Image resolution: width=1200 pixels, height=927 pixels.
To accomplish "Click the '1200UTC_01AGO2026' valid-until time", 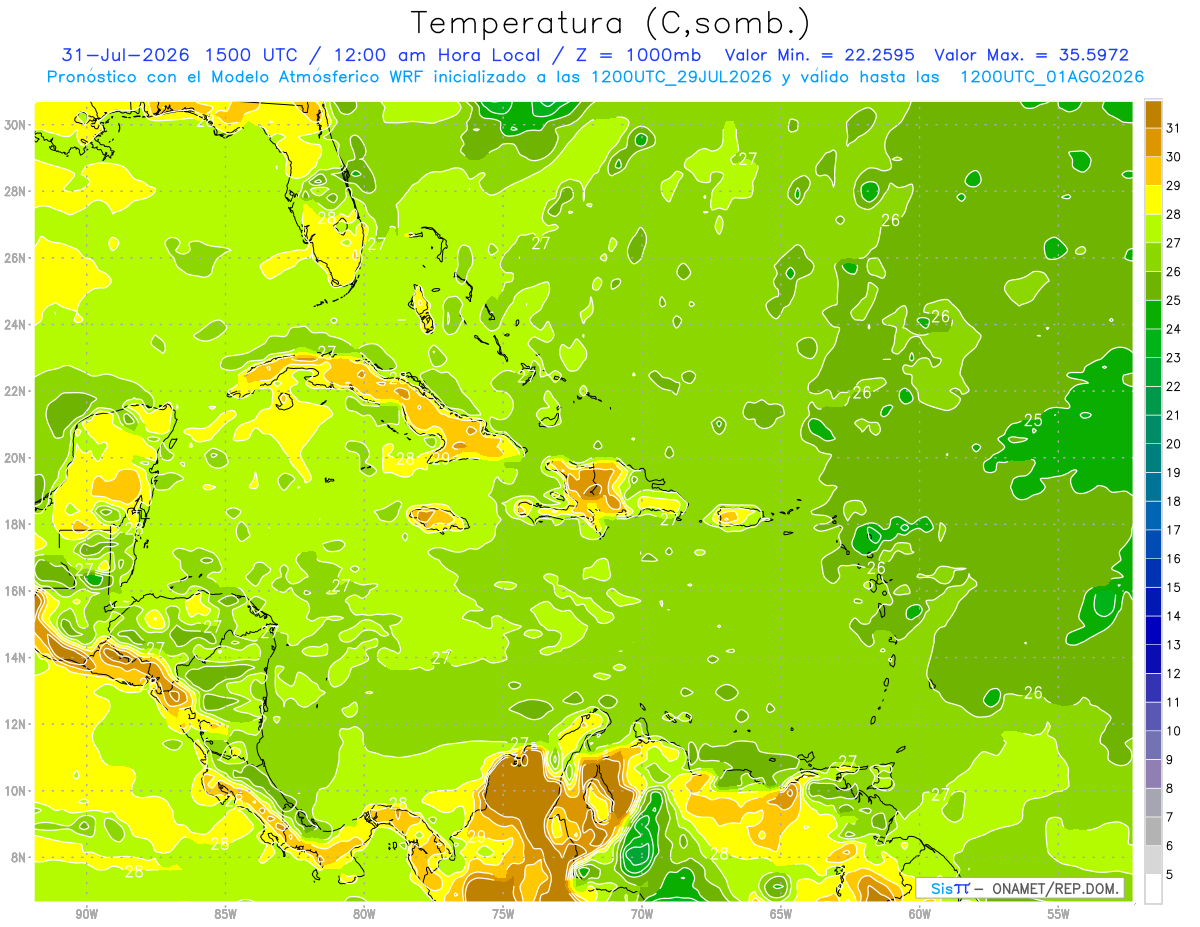I will point(1052,77).
